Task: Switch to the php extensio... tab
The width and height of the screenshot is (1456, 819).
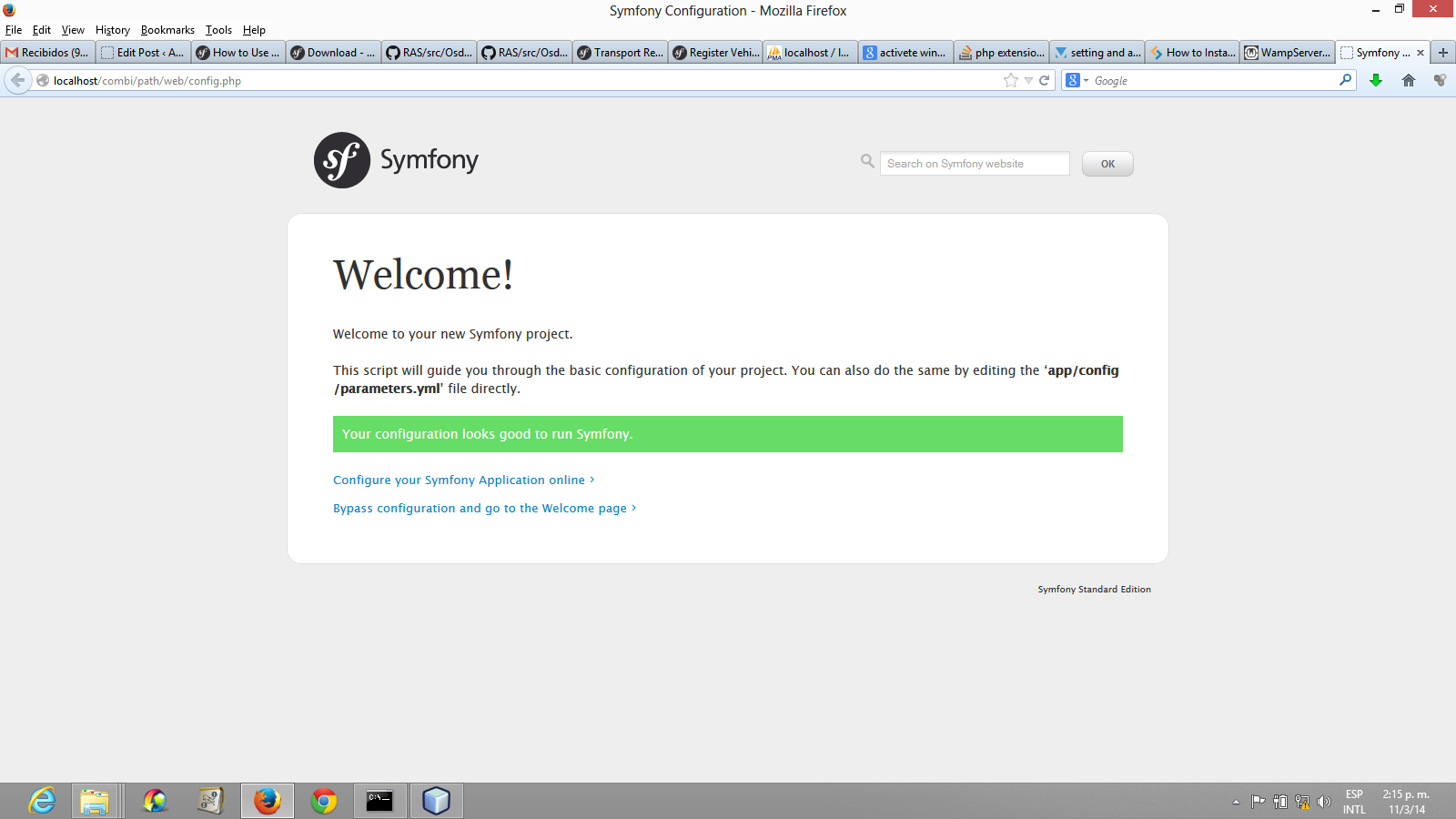Action: click(1001, 53)
